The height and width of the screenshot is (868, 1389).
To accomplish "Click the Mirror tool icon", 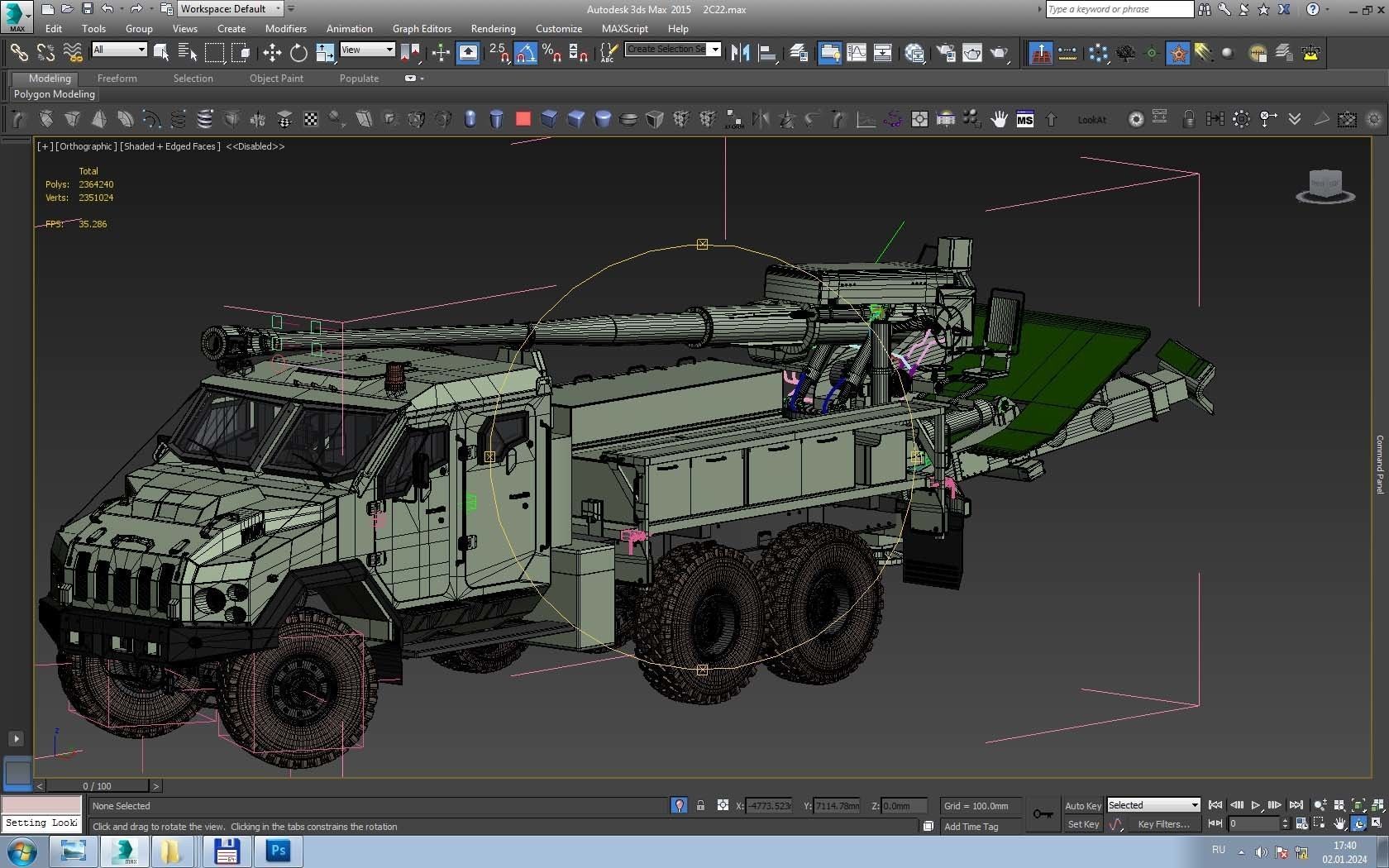I will [x=740, y=53].
